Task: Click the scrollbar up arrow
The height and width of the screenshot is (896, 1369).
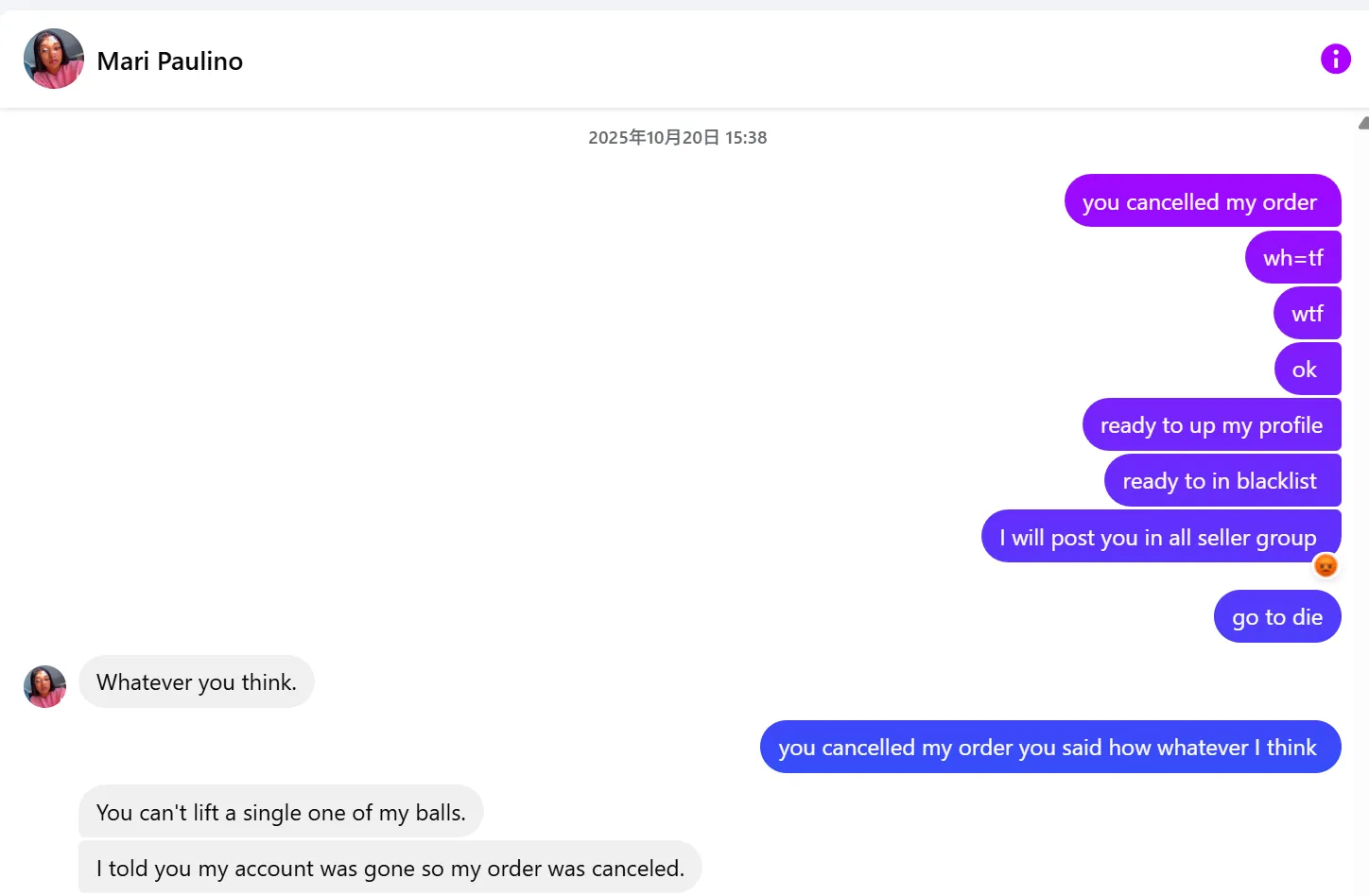Action: pyautogui.click(x=1363, y=123)
